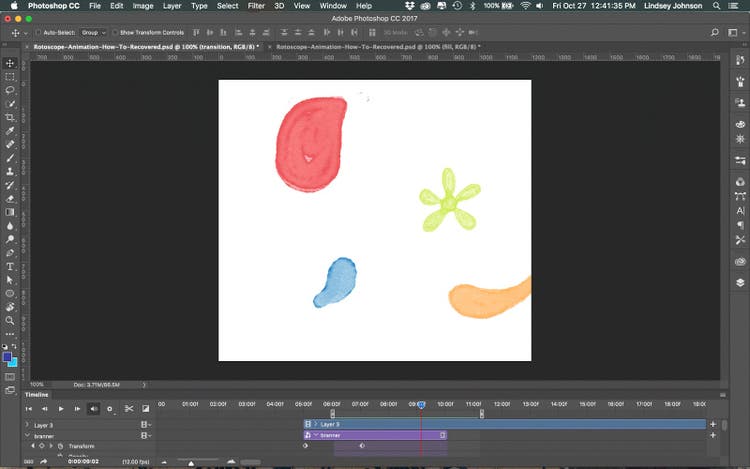This screenshot has height=469, width=750.
Task: Open the Timeline panel flyout menu
Action: tap(723, 395)
